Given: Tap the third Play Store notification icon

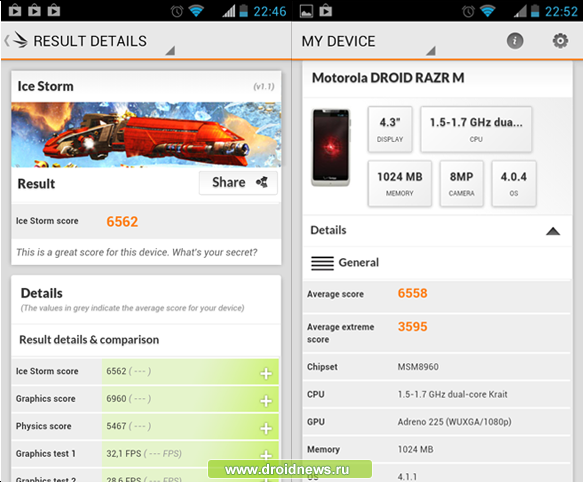Looking at the screenshot, I should [54, 10].
